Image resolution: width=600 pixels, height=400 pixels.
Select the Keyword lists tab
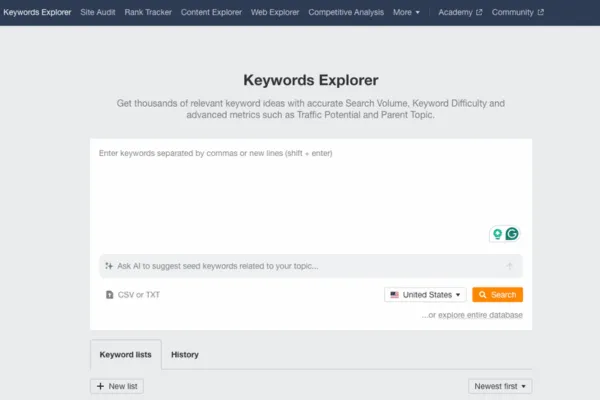(x=125, y=355)
